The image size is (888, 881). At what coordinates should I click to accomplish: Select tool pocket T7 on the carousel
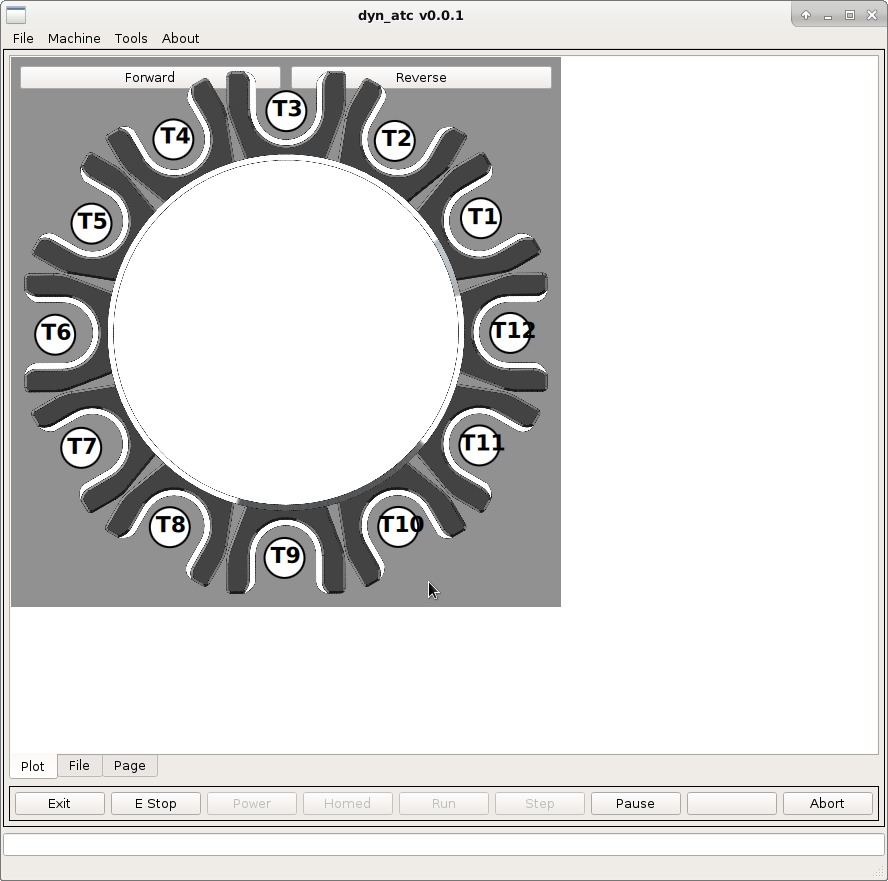pyautogui.click(x=82, y=447)
